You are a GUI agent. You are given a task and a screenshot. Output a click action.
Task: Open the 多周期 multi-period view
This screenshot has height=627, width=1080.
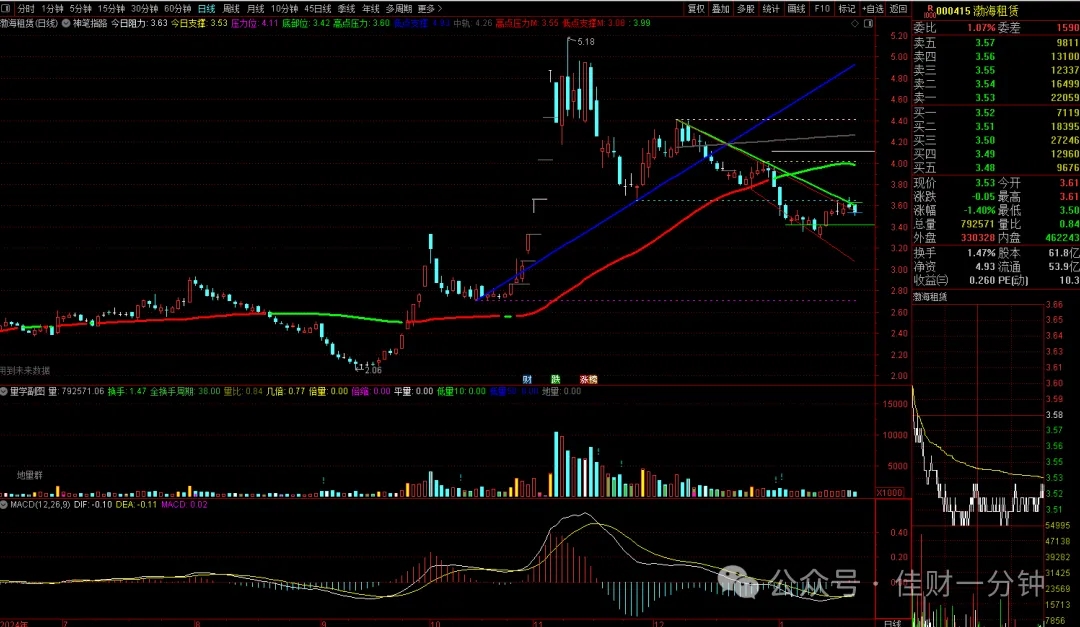click(x=399, y=9)
